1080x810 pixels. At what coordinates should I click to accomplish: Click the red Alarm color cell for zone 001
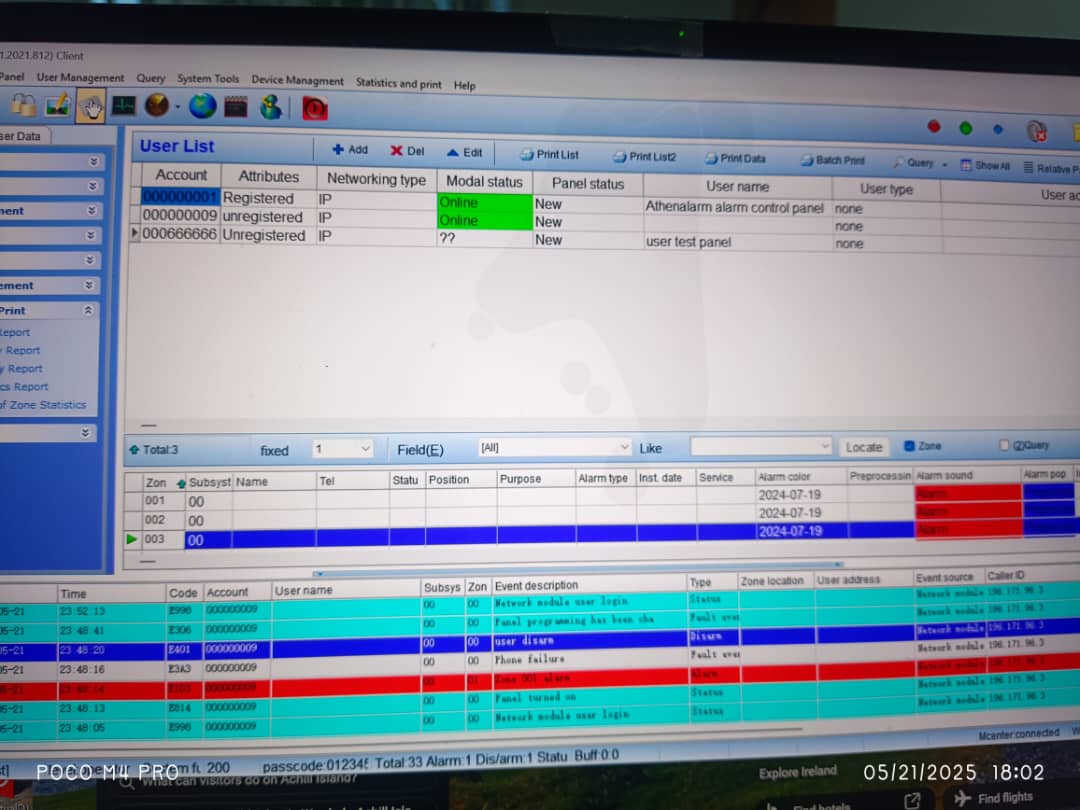[x=968, y=493]
